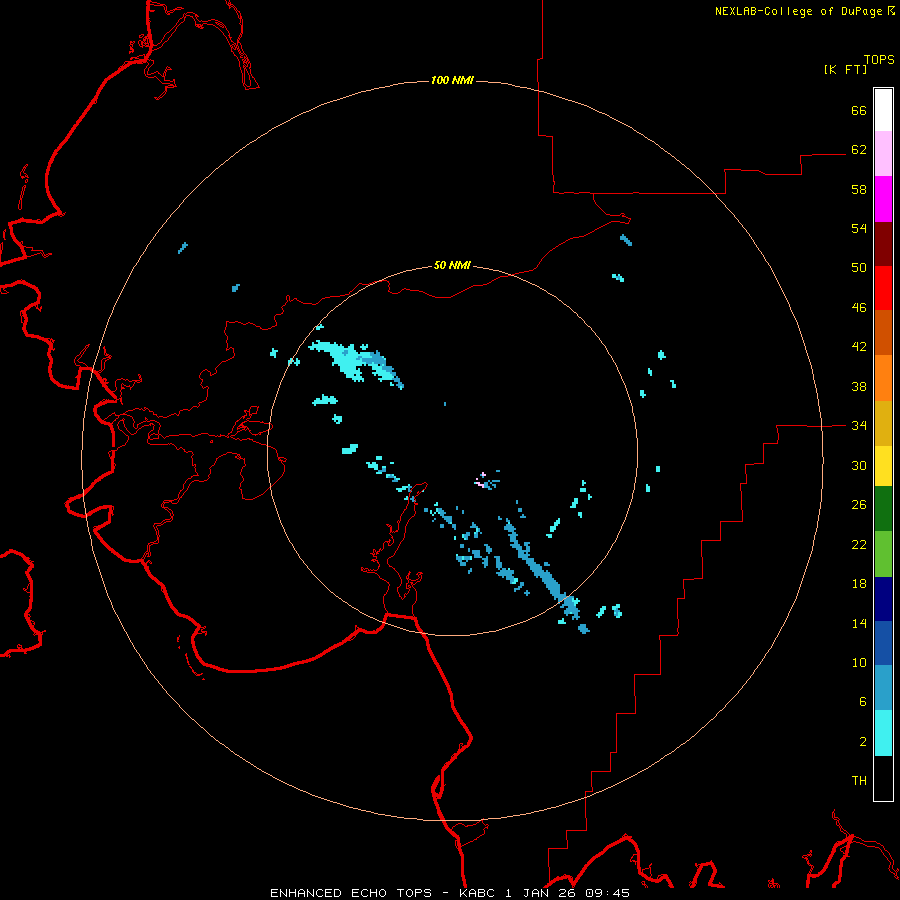Click the gold 34-38 kft legend swatch
This screenshot has height=900, width=900.
pyautogui.click(x=883, y=423)
